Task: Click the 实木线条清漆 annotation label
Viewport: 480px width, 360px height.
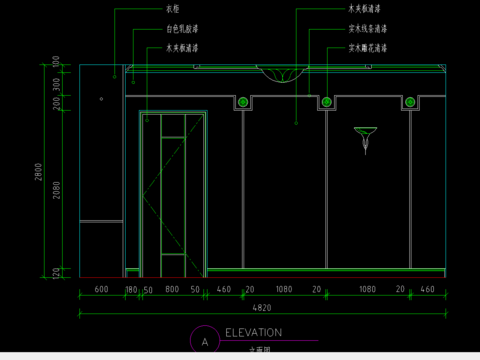Action: (x=368, y=29)
